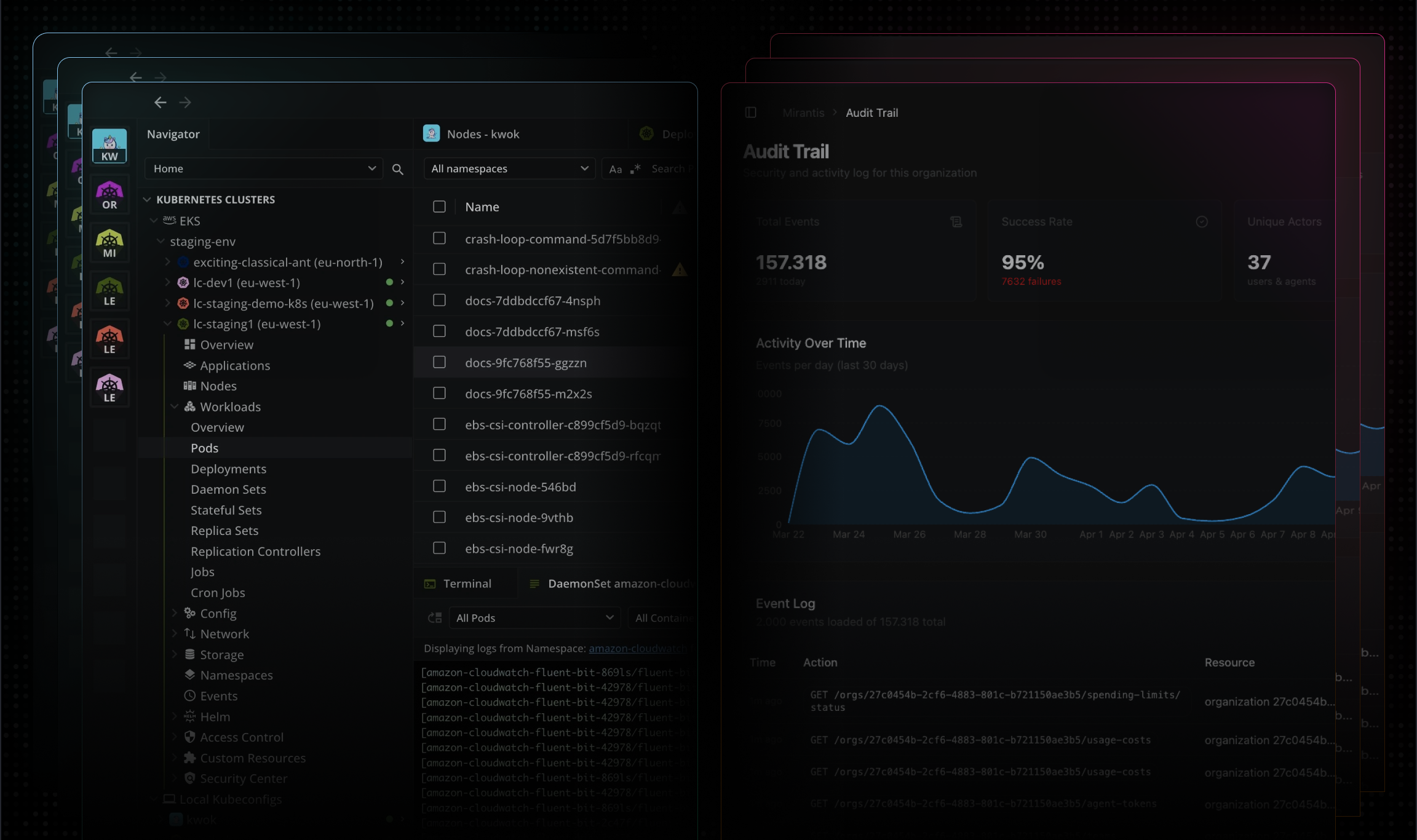
Task: Switch to the Navigator tab
Action: pyautogui.click(x=173, y=134)
